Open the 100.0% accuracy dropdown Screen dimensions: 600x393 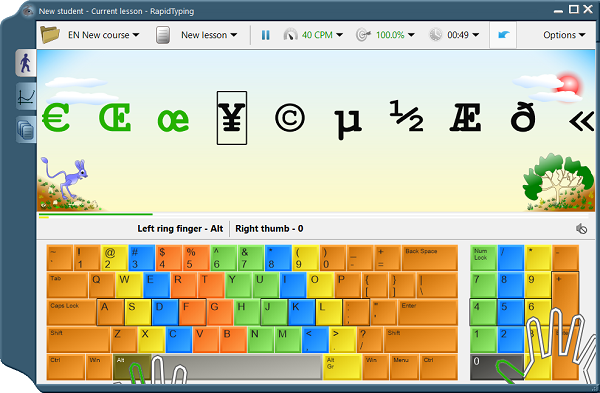tap(395, 35)
